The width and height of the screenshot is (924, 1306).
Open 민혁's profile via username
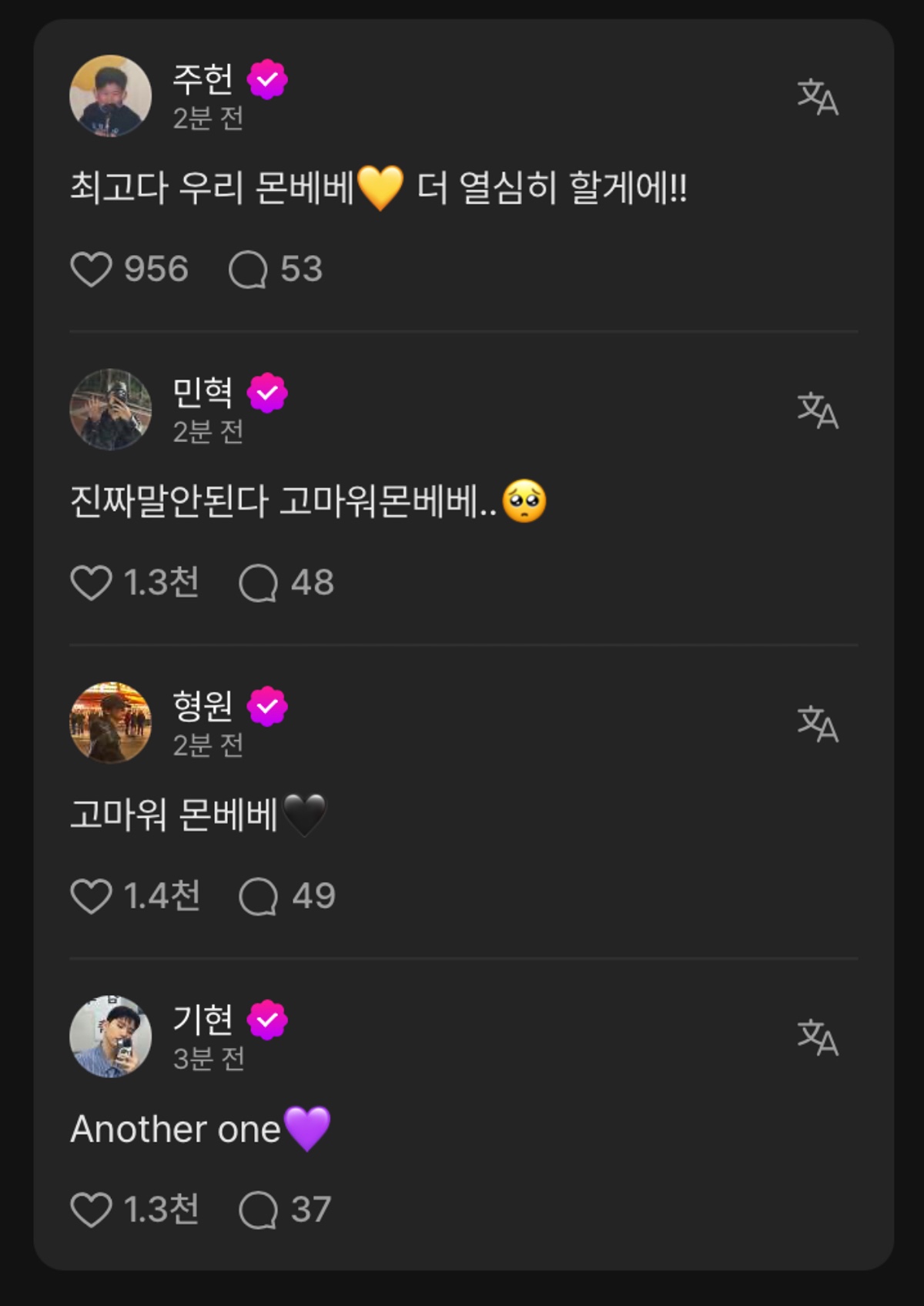[x=203, y=392]
